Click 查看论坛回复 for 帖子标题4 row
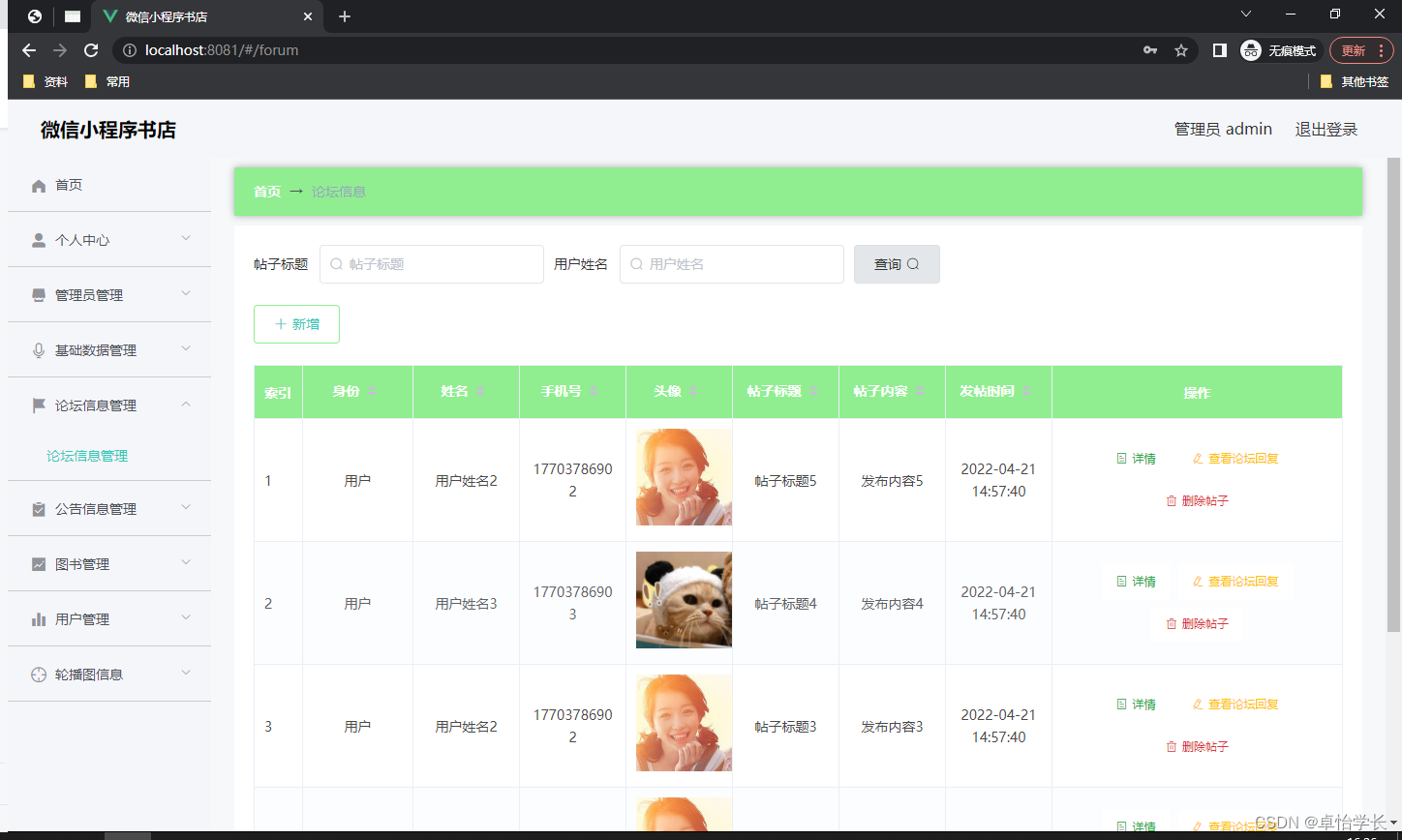1402x840 pixels. 1234,582
